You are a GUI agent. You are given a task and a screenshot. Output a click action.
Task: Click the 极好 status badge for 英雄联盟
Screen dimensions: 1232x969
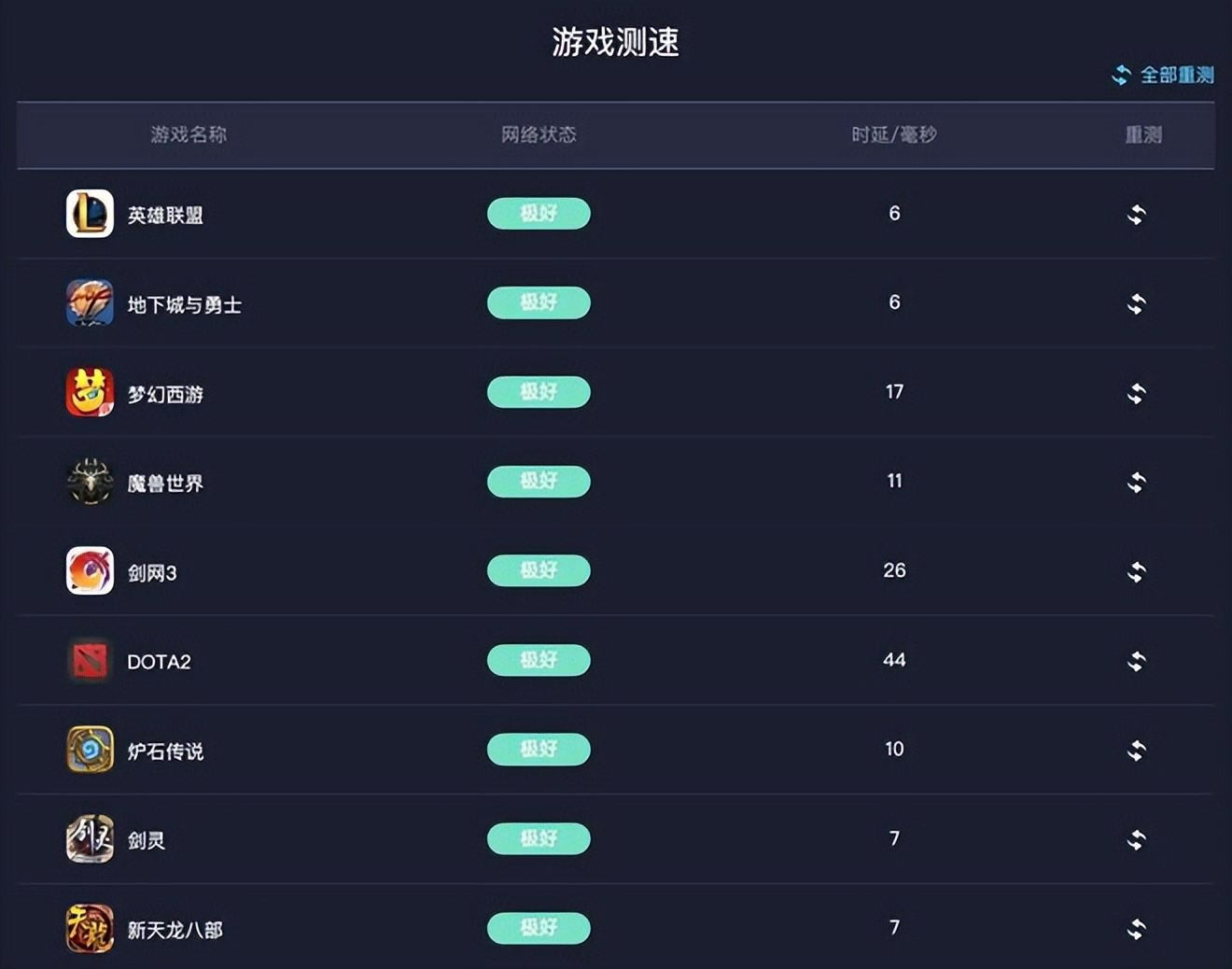pyautogui.click(x=539, y=213)
